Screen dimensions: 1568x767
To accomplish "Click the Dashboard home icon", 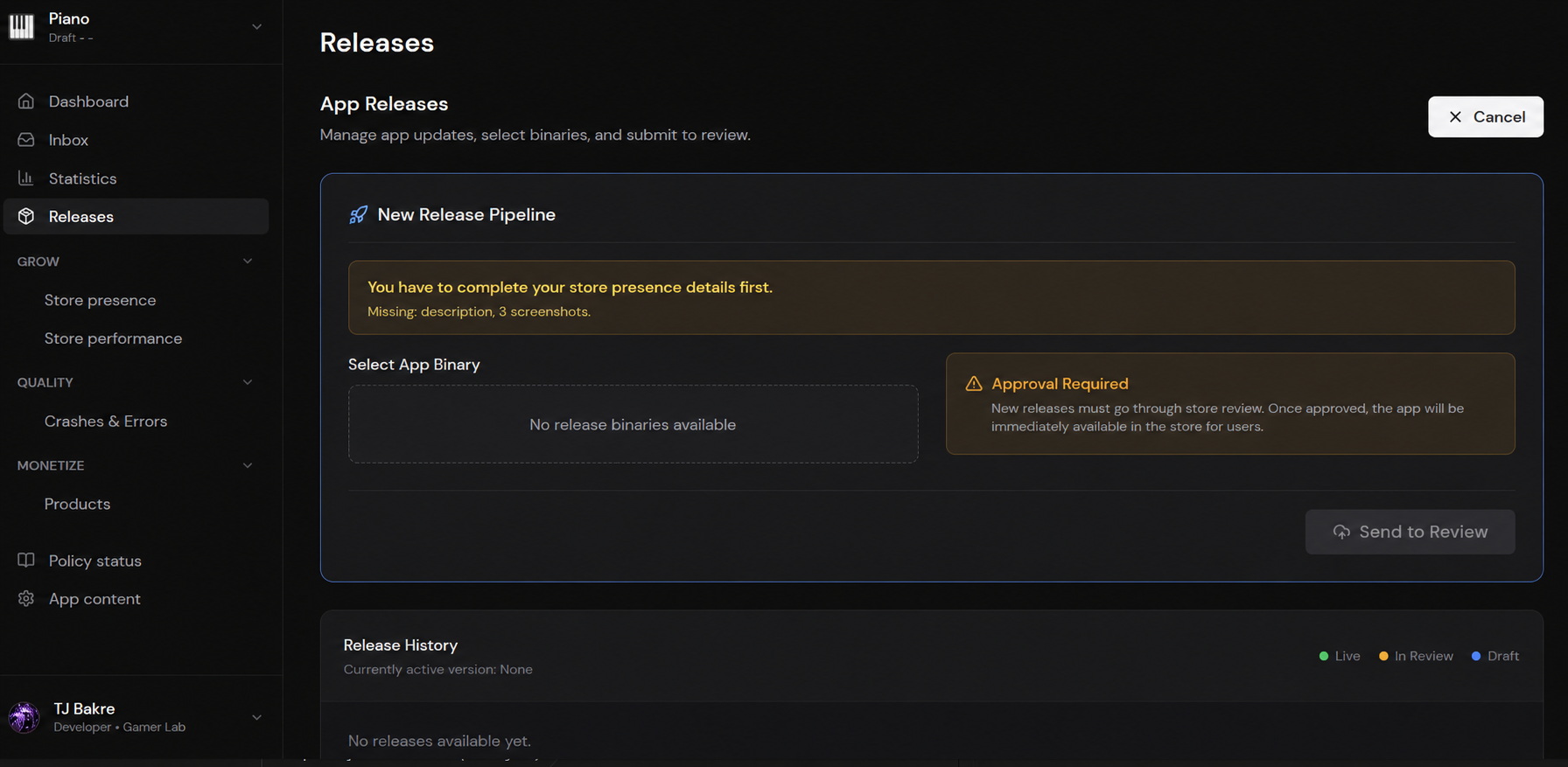I will tap(26, 101).
